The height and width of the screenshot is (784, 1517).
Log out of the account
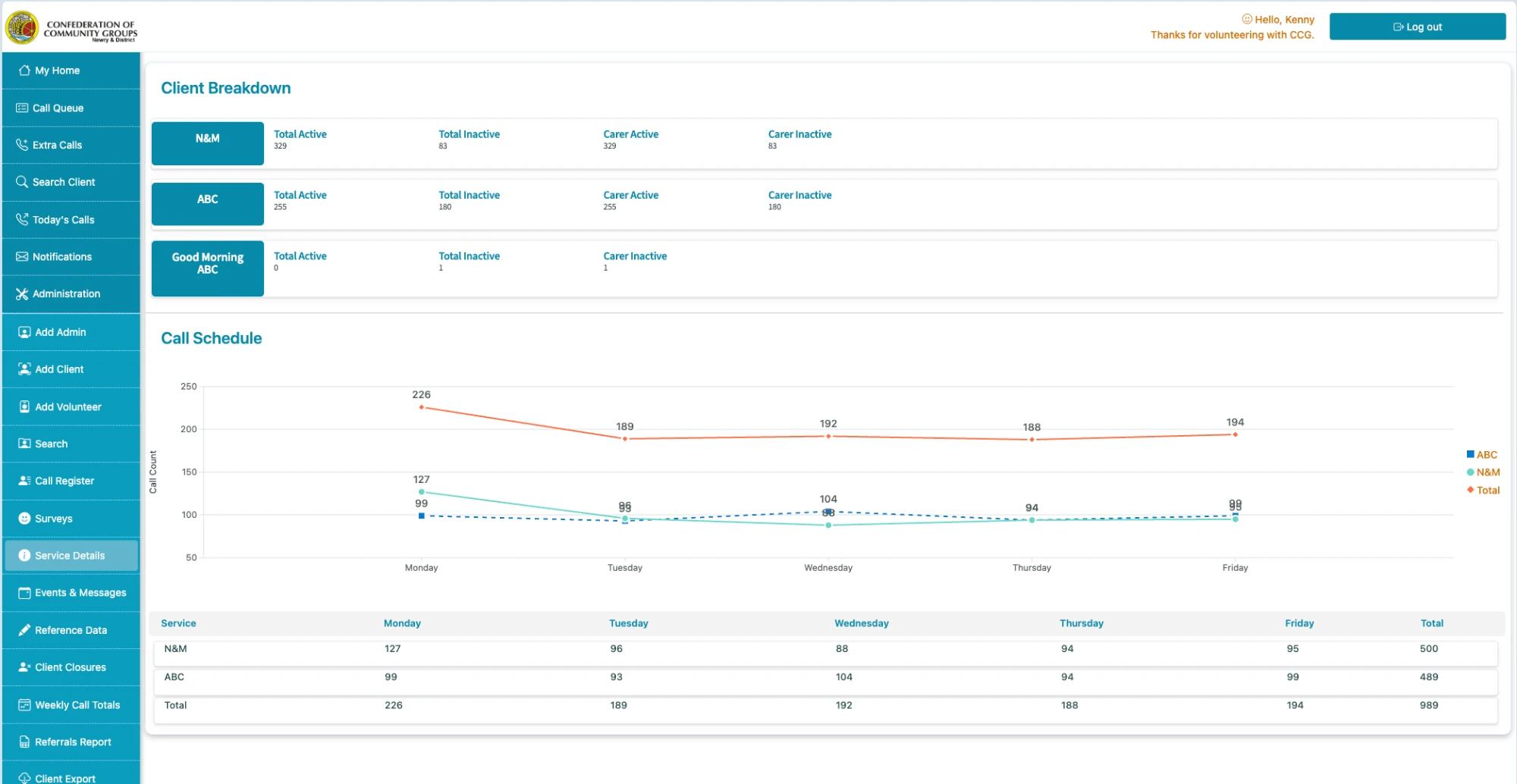tap(1418, 27)
